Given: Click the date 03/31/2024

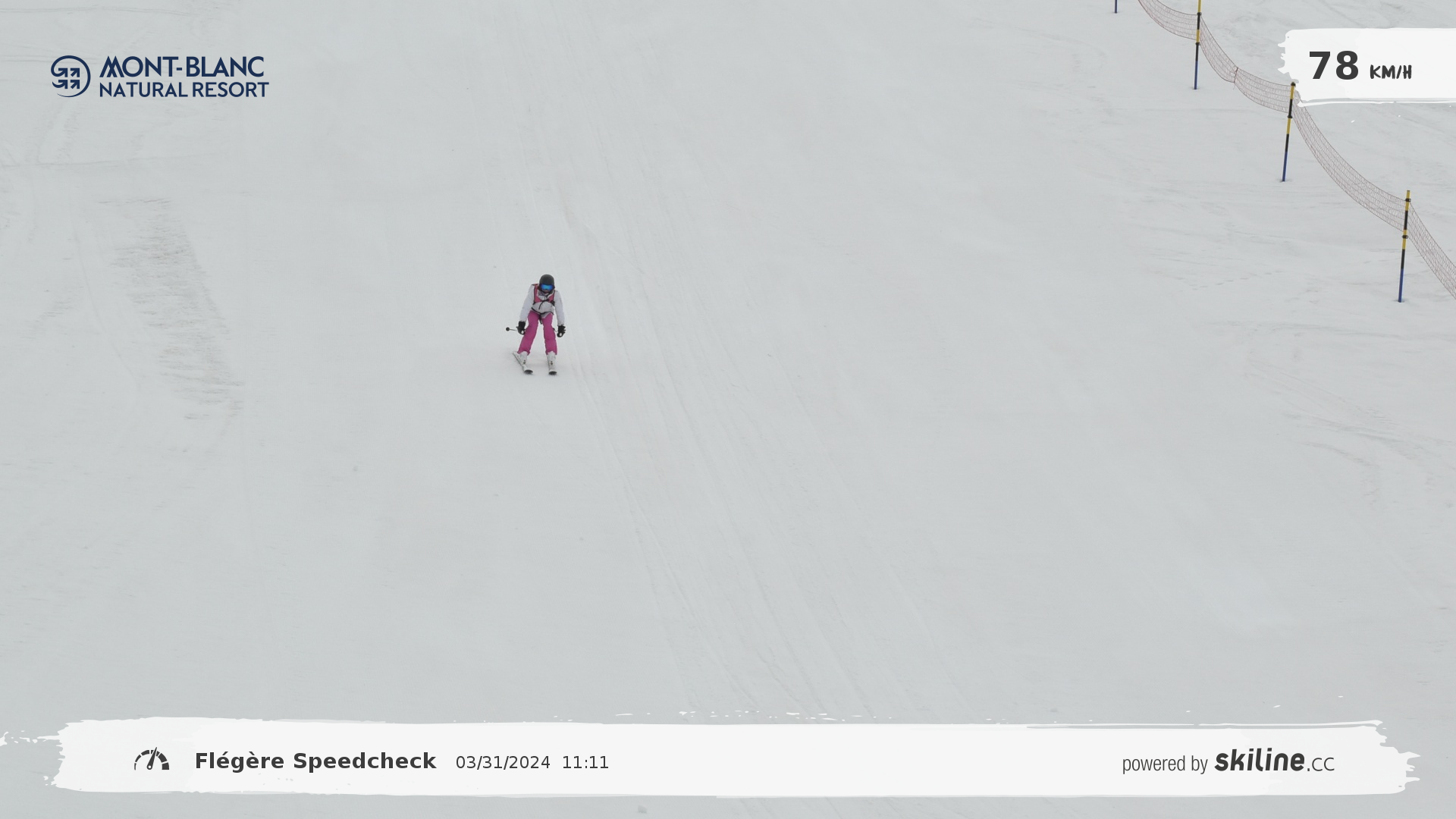Looking at the screenshot, I should [503, 763].
